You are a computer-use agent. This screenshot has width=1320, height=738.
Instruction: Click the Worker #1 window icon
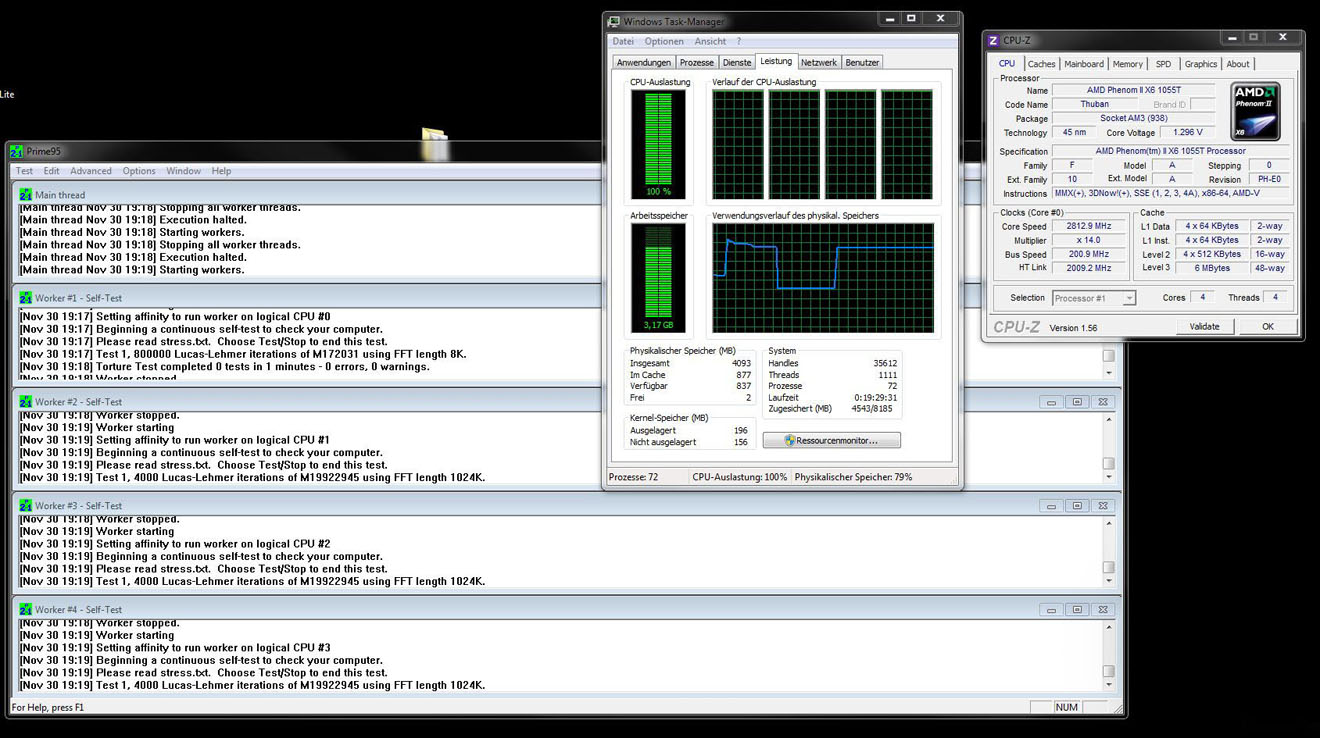point(26,298)
